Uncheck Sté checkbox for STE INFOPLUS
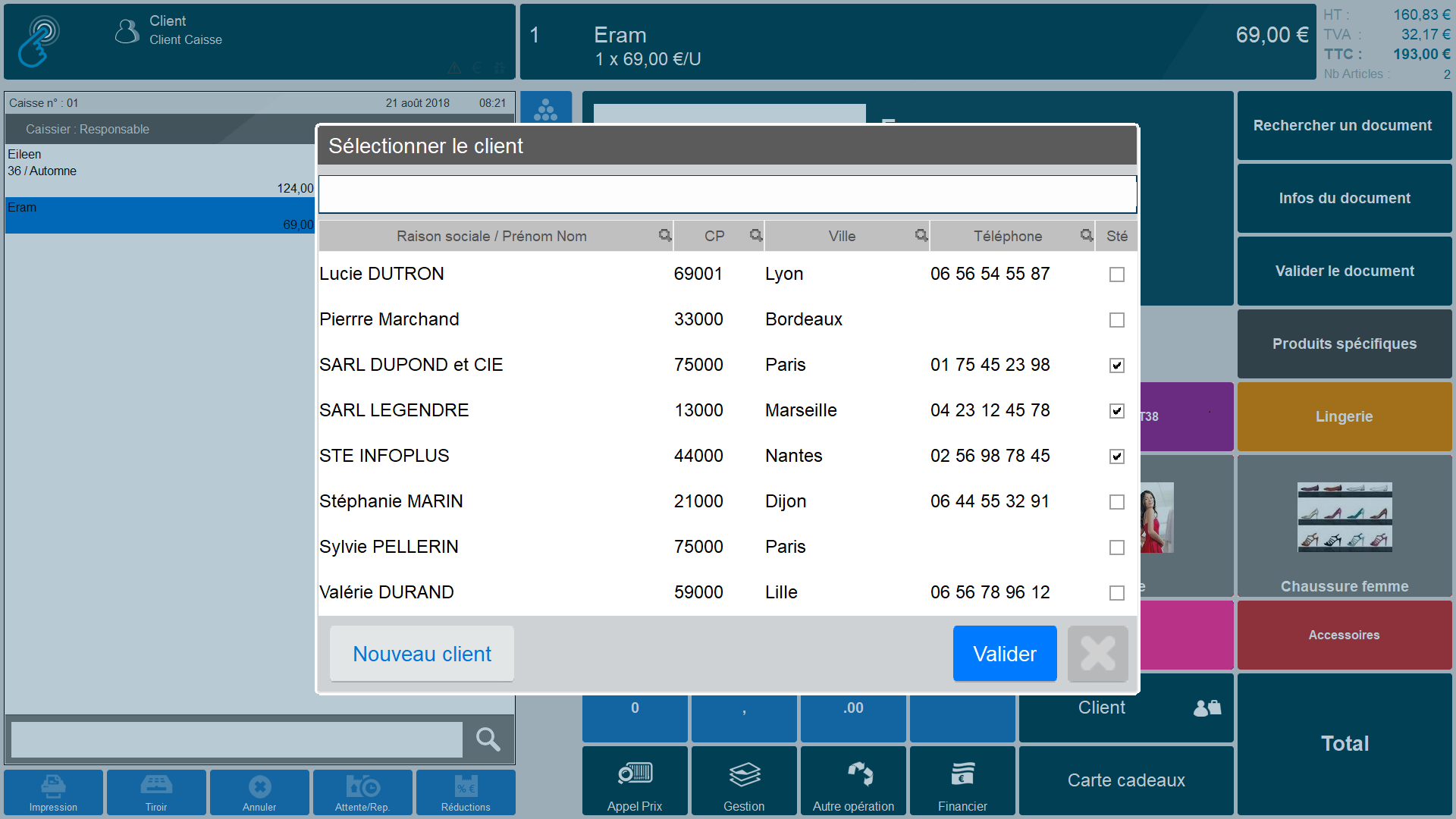 (x=1117, y=457)
